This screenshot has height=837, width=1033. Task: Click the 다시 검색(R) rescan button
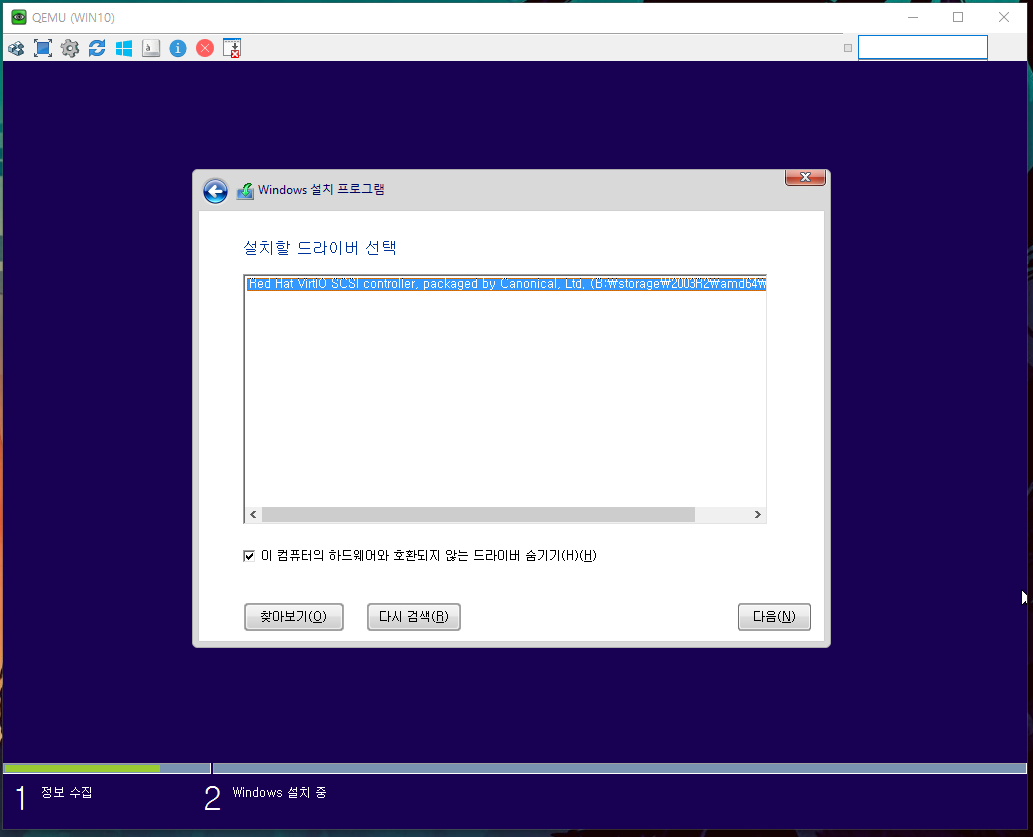pyautogui.click(x=414, y=617)
